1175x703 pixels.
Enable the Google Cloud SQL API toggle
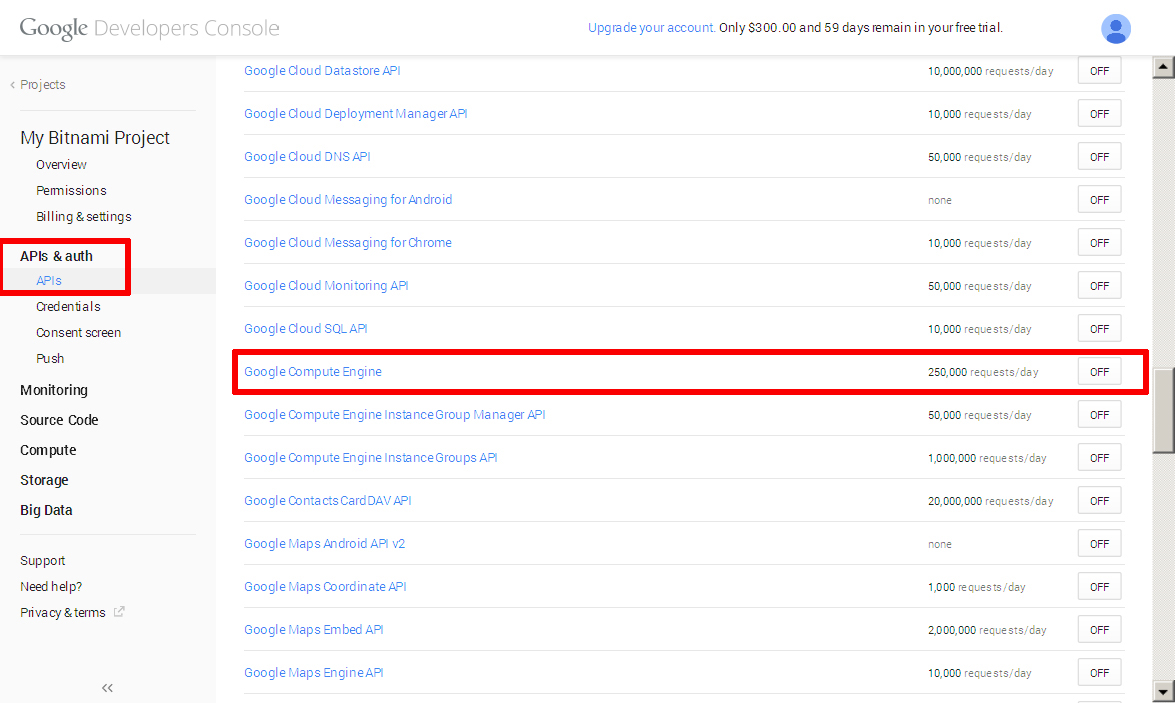click(x=1099, y=329)
